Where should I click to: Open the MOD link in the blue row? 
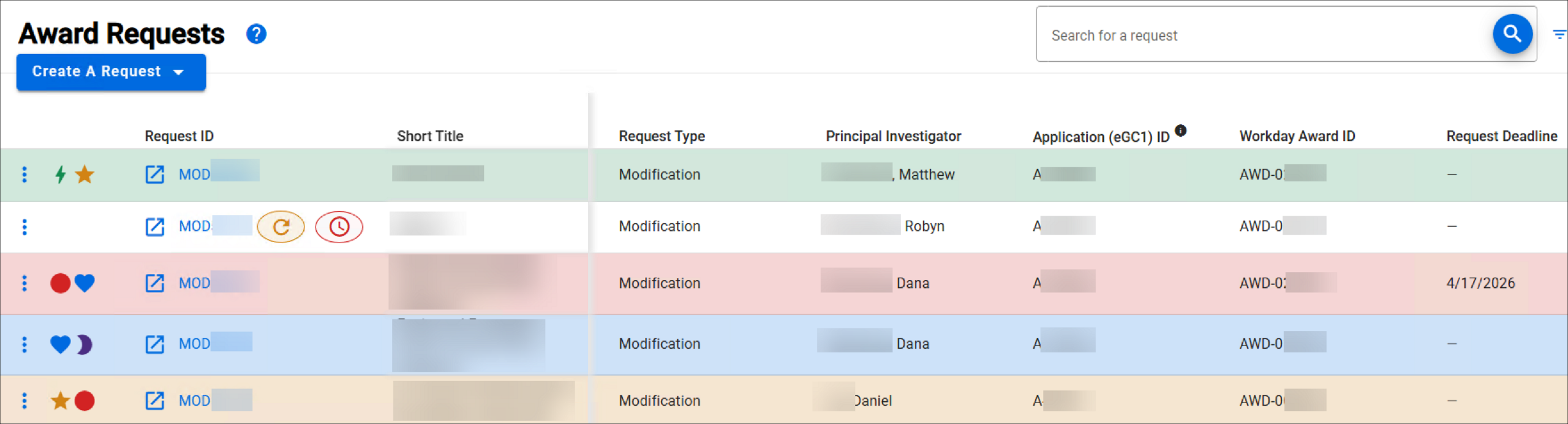tap(195, 344)
